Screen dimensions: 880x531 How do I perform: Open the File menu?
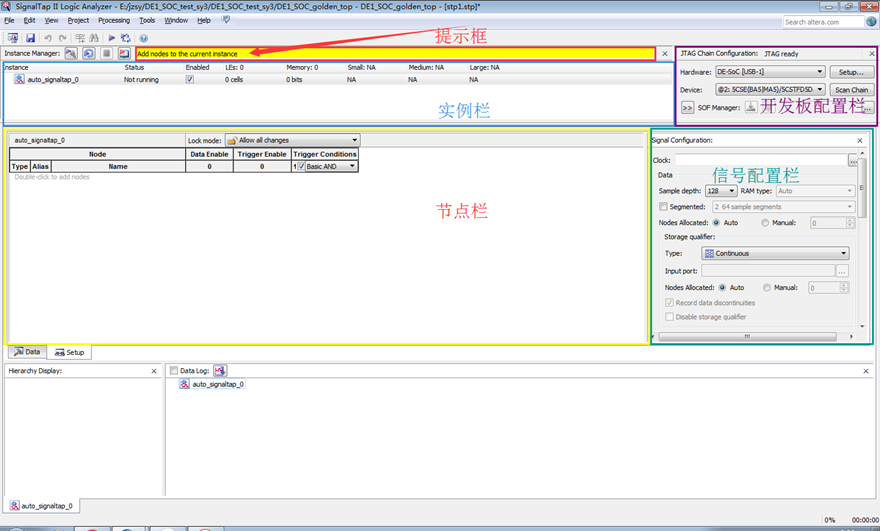click(x=9, y=20)
